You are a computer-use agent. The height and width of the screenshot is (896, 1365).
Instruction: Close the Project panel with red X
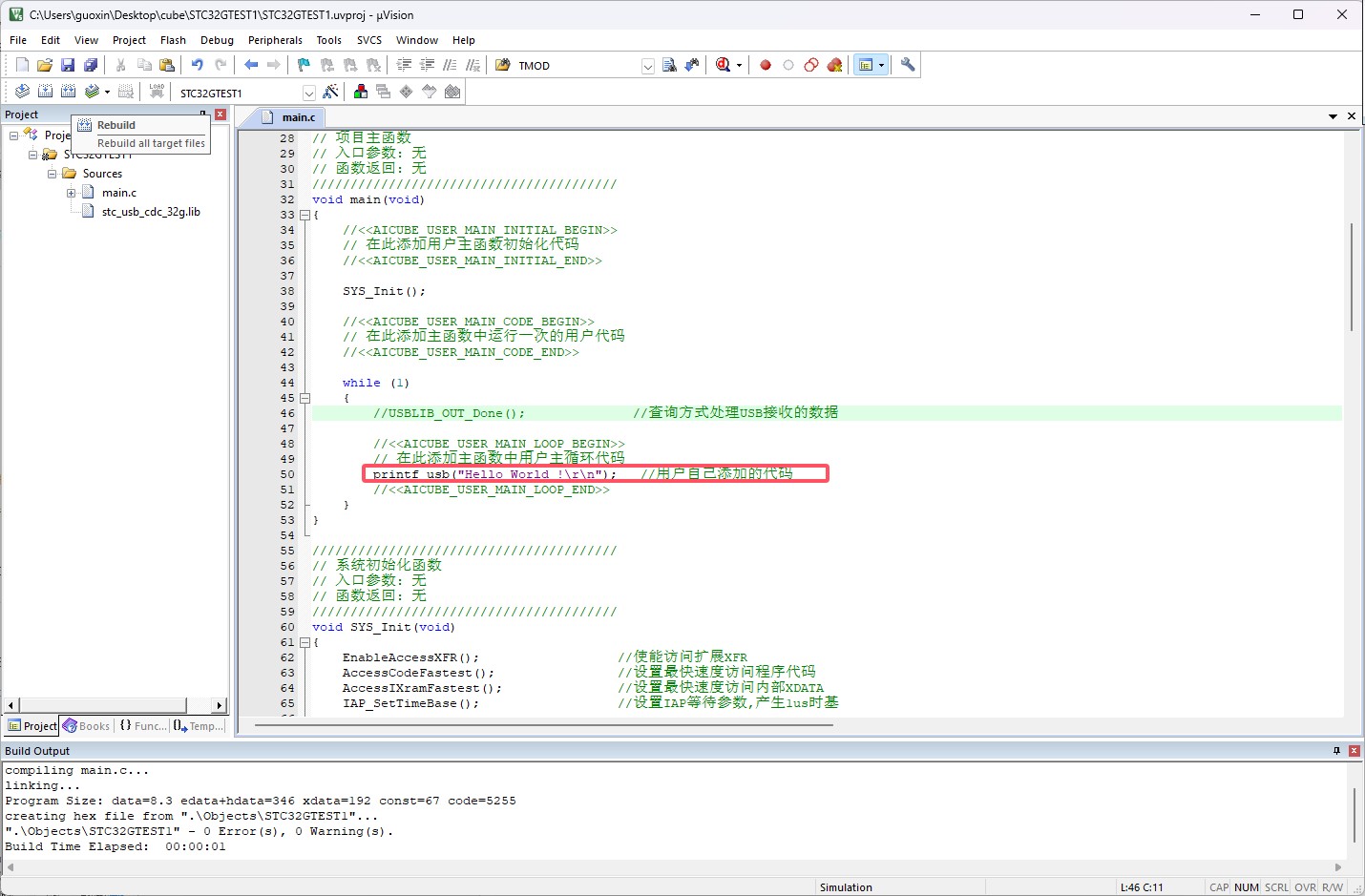pyautogui.click(x=220, y=114)
